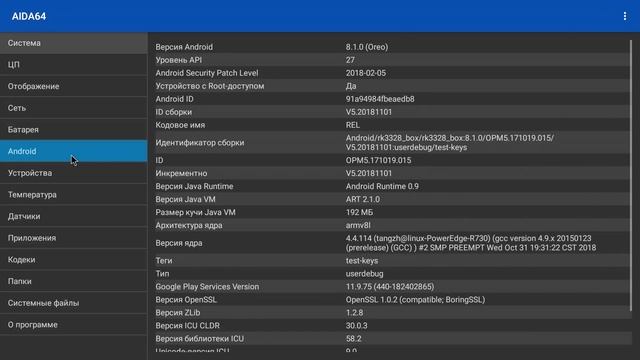The height and width of the screenshot is (360, 640).
Task: Click Android ID value 91a94984fbeaedb8
Action: click(x=380, y=99)
